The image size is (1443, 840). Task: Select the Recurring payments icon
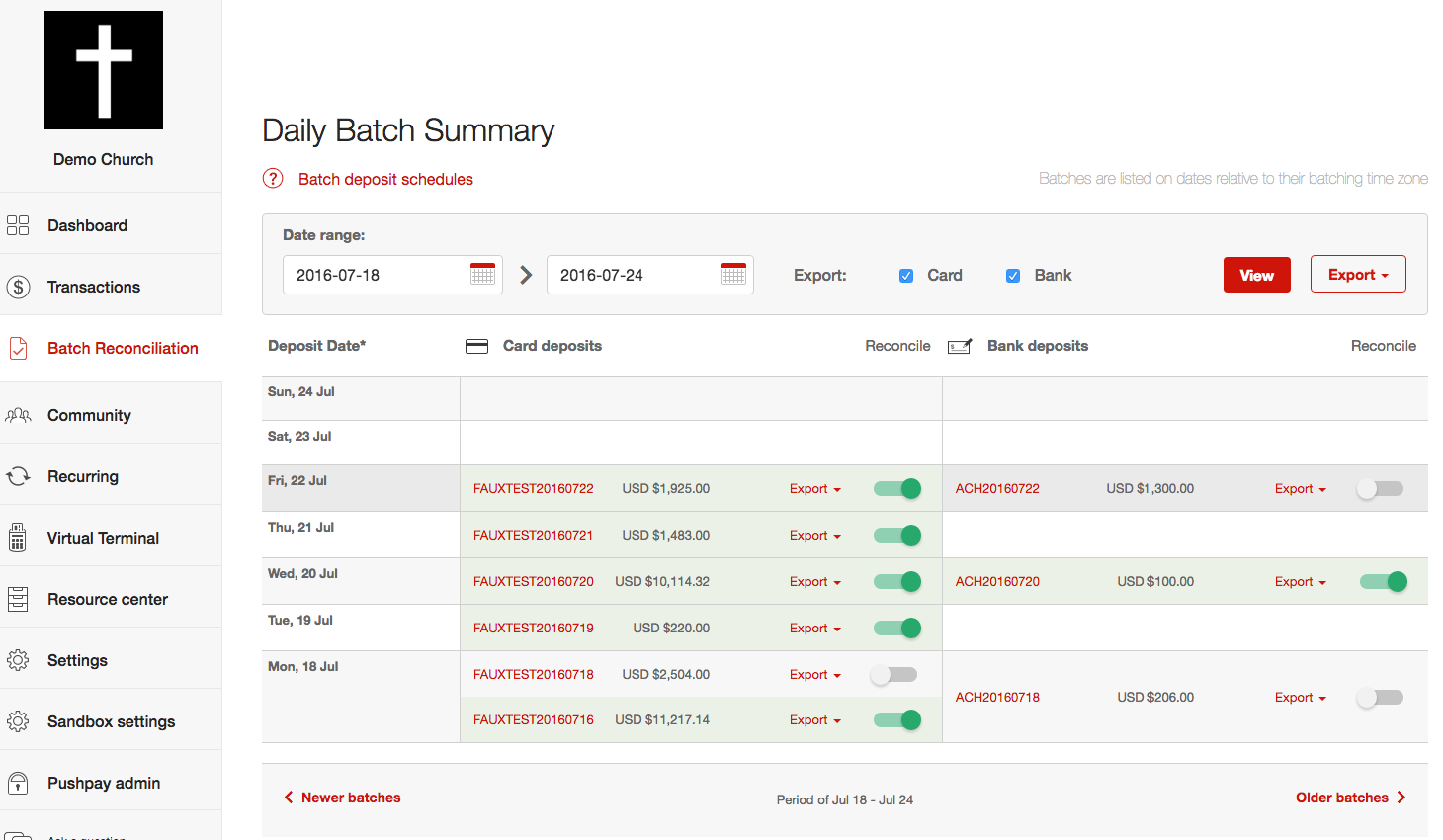click(x=18, y=474)
